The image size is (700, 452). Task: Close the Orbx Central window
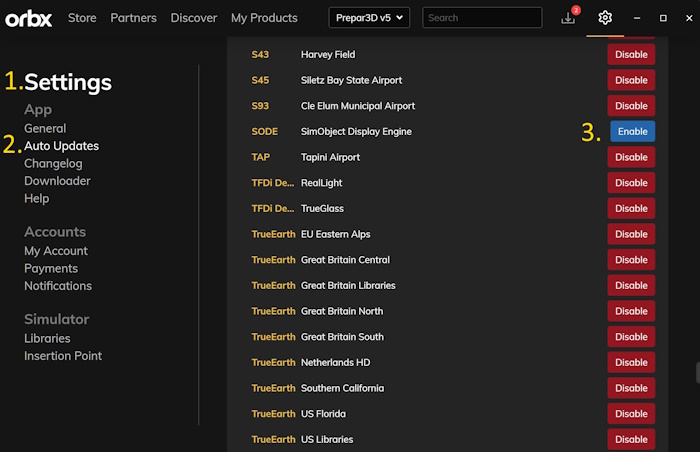(x=689, y=18)
